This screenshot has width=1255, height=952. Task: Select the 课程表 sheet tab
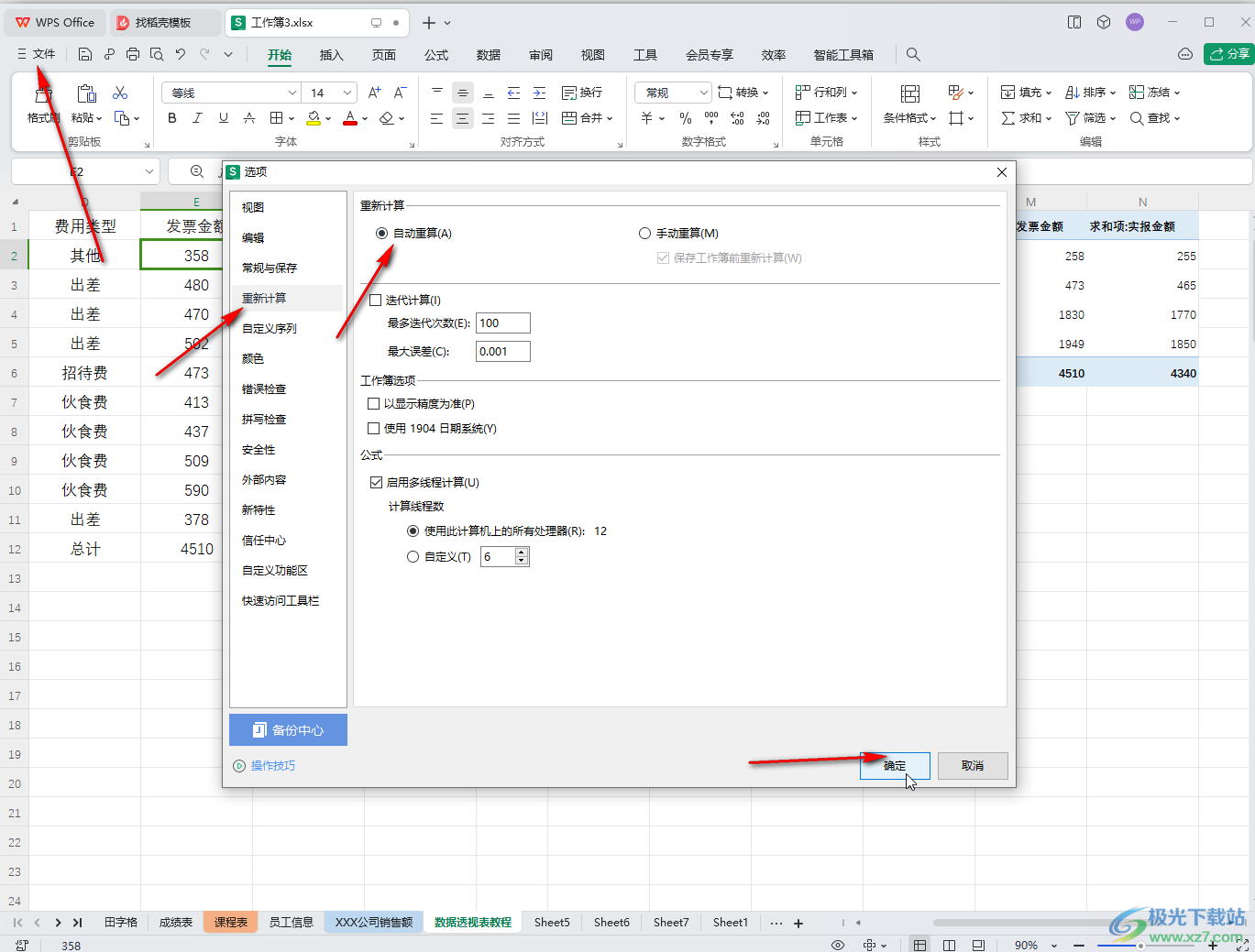pos(231,923)
